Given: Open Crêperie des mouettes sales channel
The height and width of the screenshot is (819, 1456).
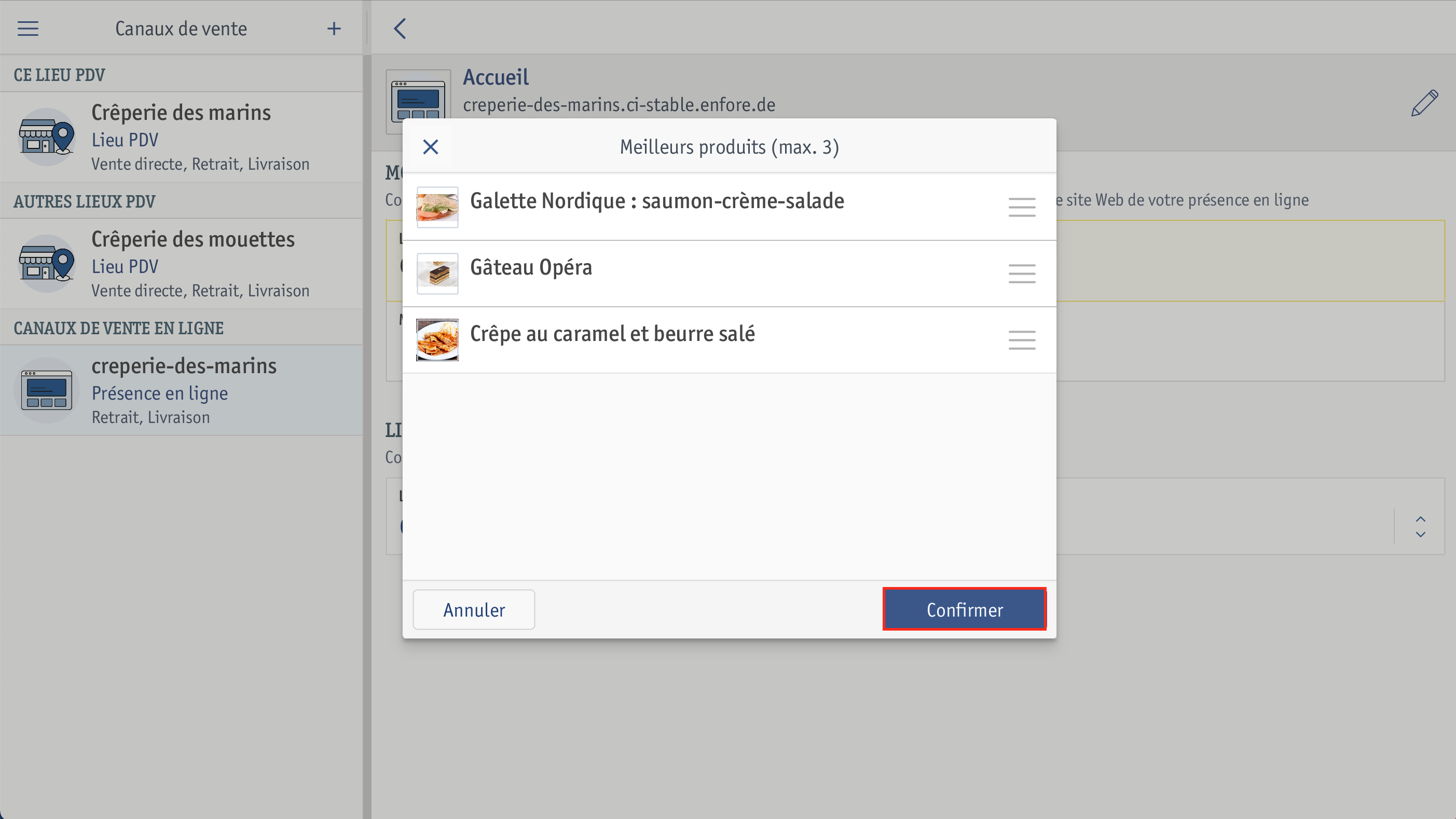Looking at the screenshot, I should 181,264.
